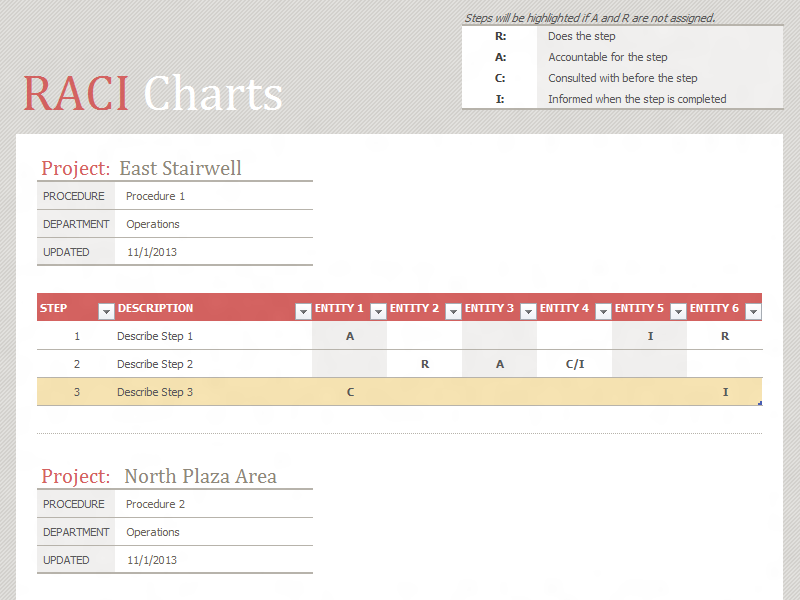Screen dimensions: 800x600
Task: Click the PROCEDURE label under East Stairwell
Action: (73, 196)
